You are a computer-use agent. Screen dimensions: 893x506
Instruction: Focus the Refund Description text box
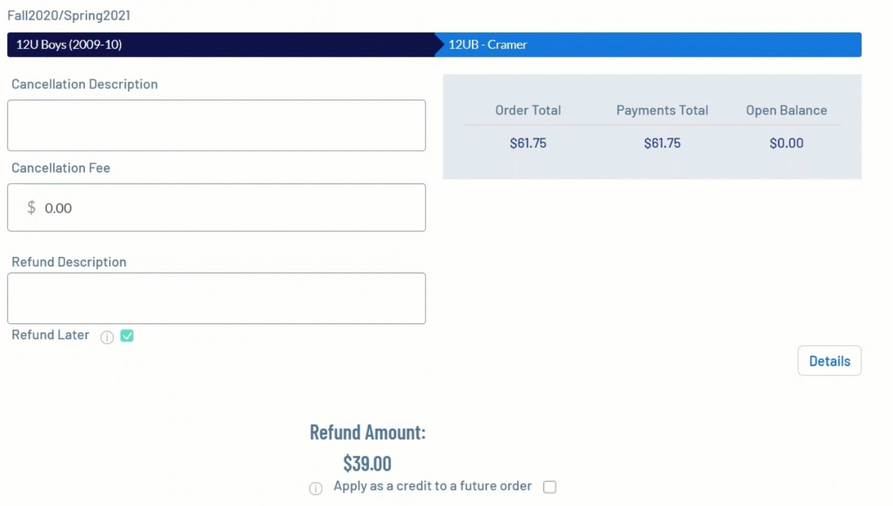[x=216, y=298]
